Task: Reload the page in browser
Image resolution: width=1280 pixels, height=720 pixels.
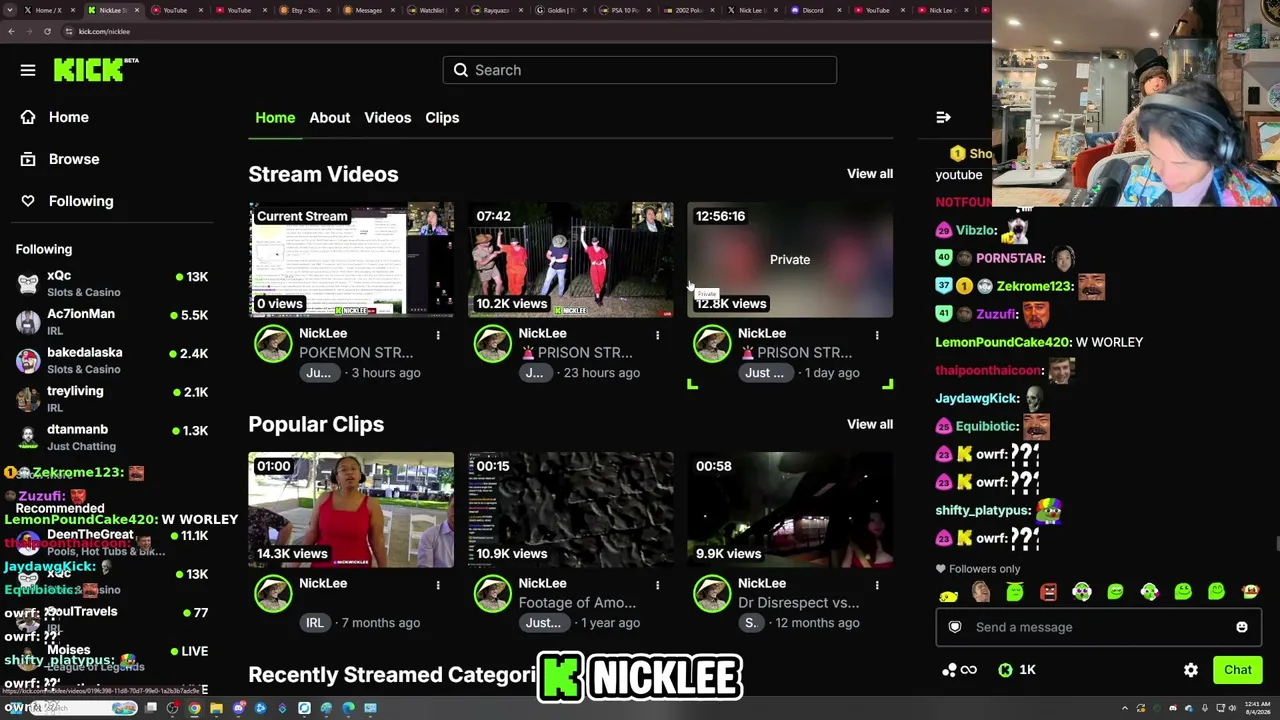Action: (x=47, y=31)
